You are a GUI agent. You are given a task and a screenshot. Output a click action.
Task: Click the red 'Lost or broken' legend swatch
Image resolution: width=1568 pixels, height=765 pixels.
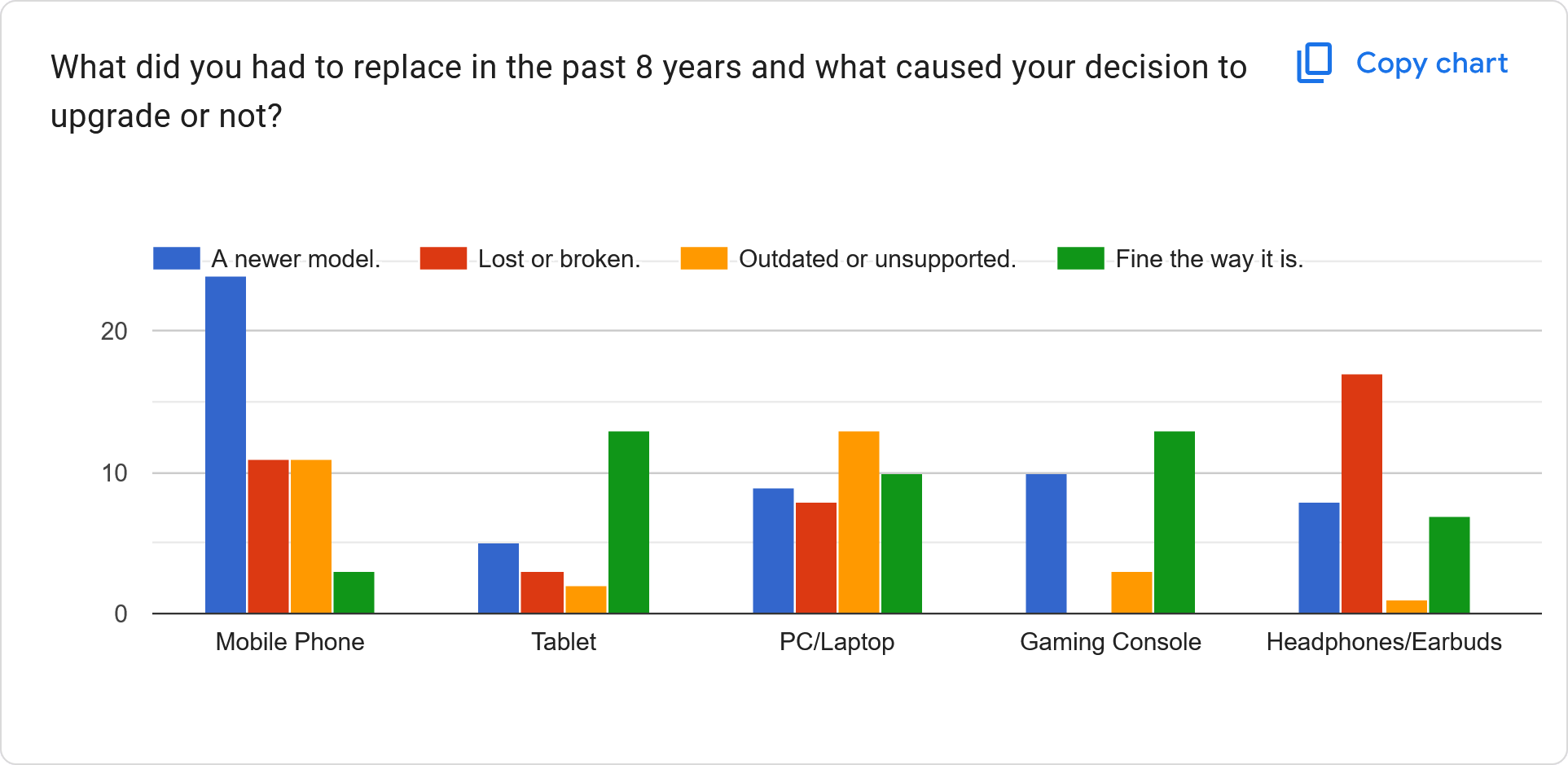coord(443,258)
